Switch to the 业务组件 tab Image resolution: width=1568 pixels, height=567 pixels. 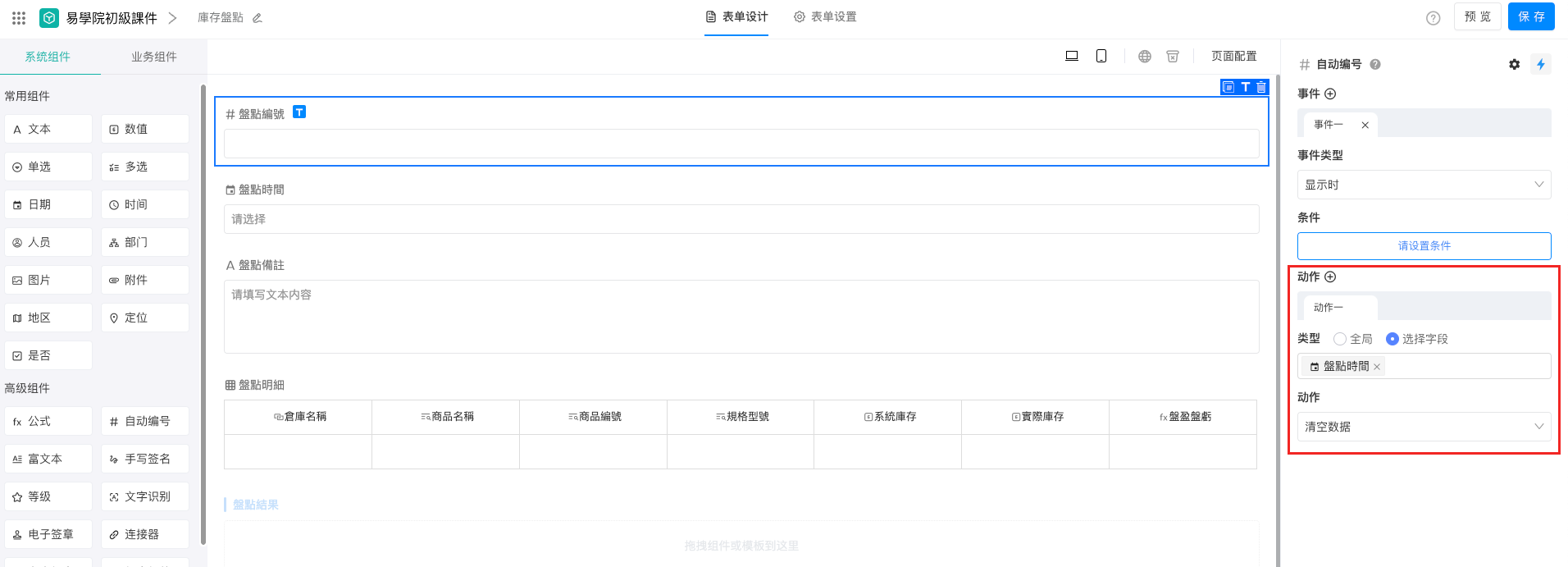[153, 57]
